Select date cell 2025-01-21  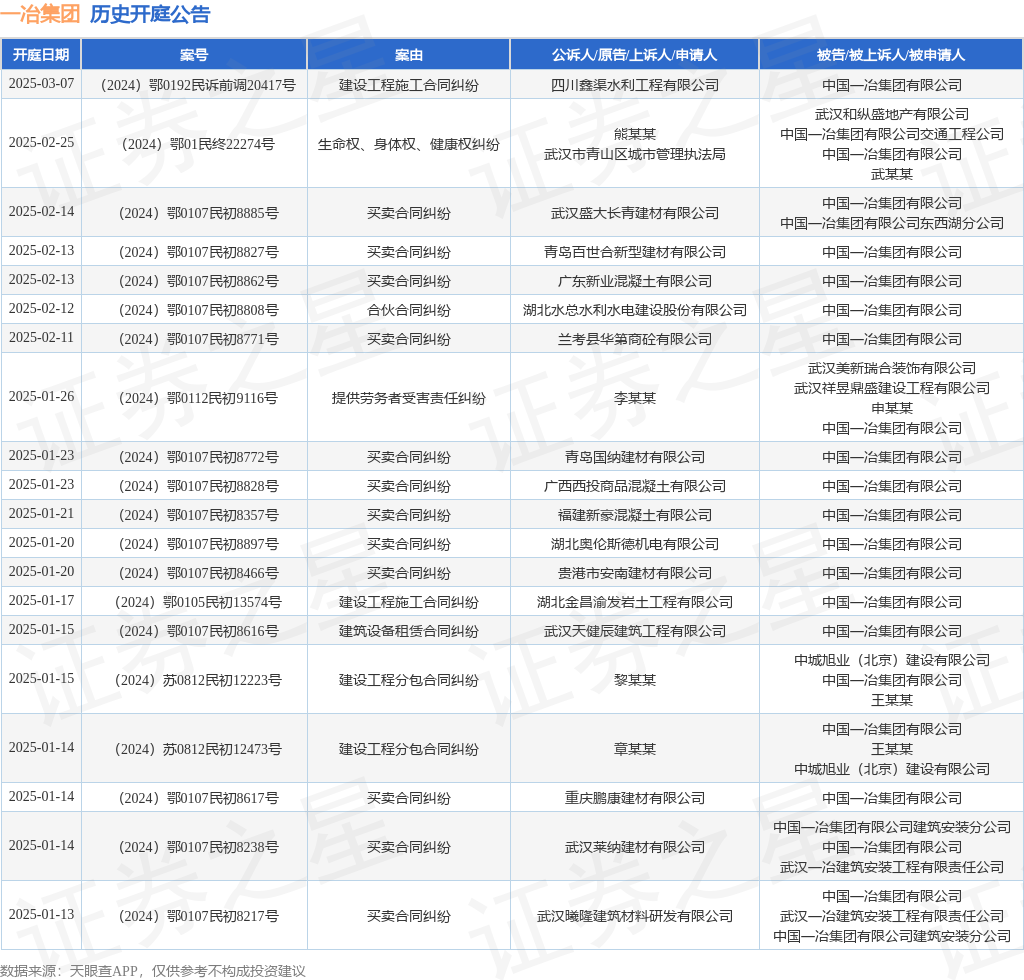click(41, 514)
